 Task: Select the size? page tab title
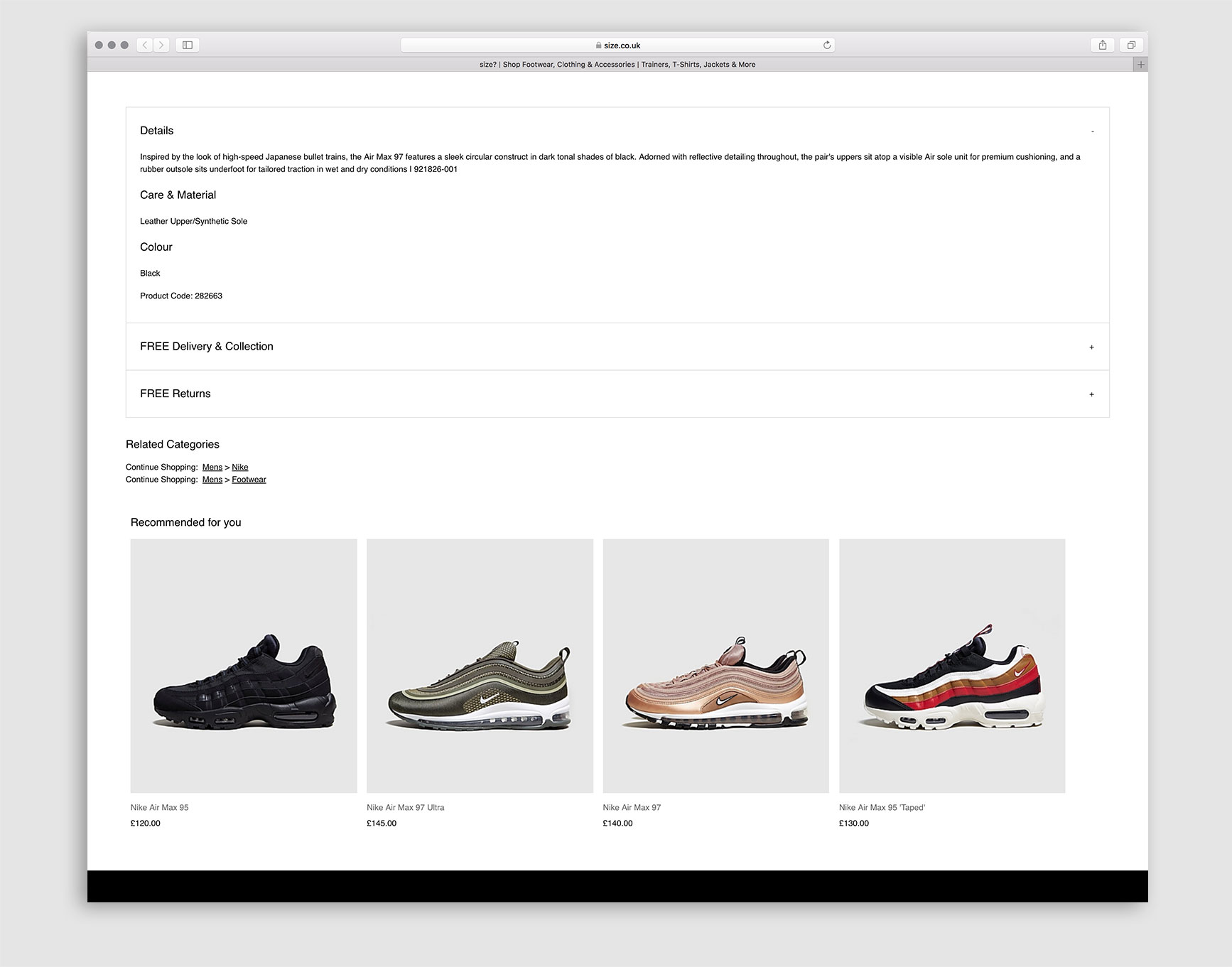(617, 65)
